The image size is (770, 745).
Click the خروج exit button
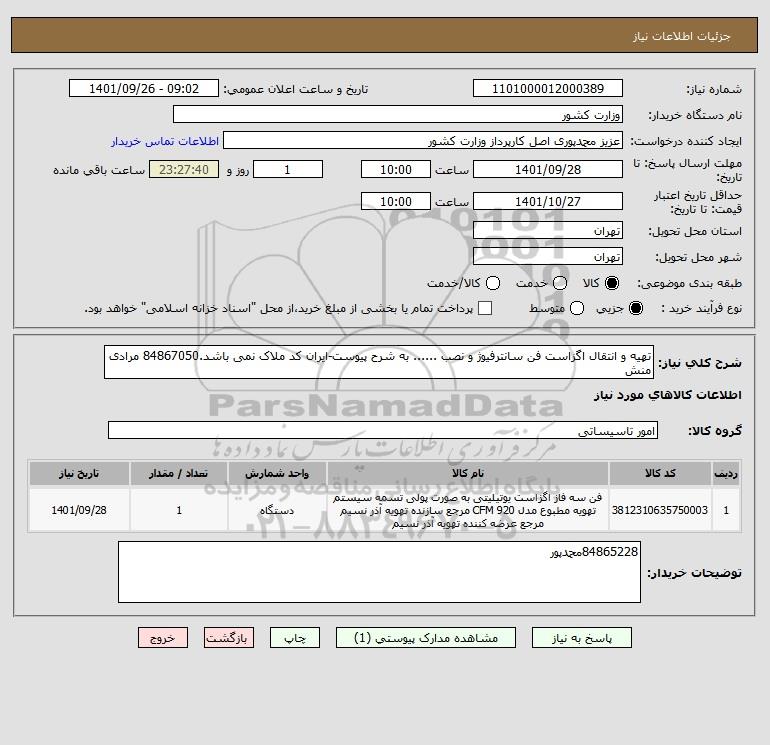(163, 638)
